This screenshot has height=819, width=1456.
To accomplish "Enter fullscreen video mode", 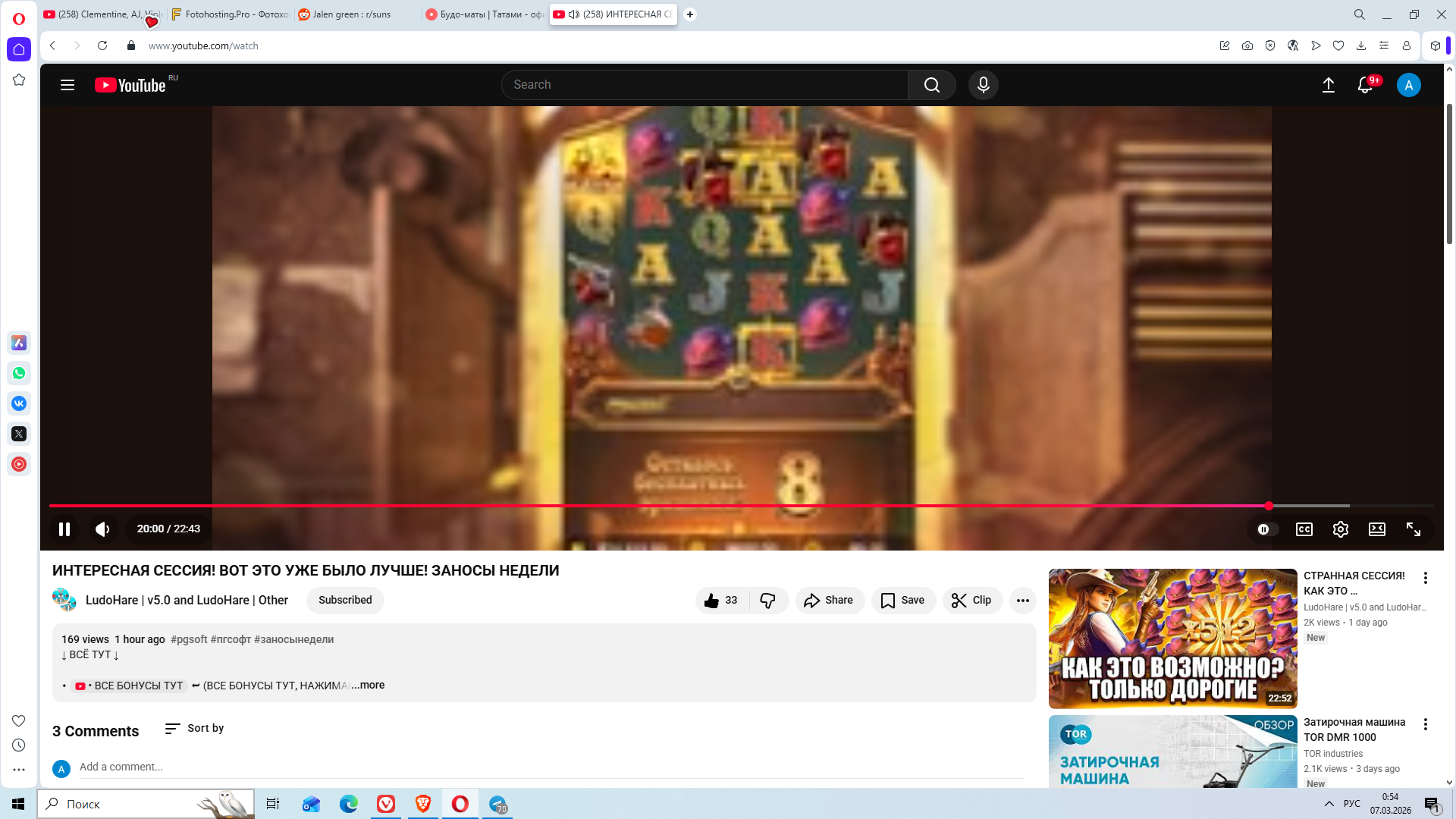I will click(1413, 529).
